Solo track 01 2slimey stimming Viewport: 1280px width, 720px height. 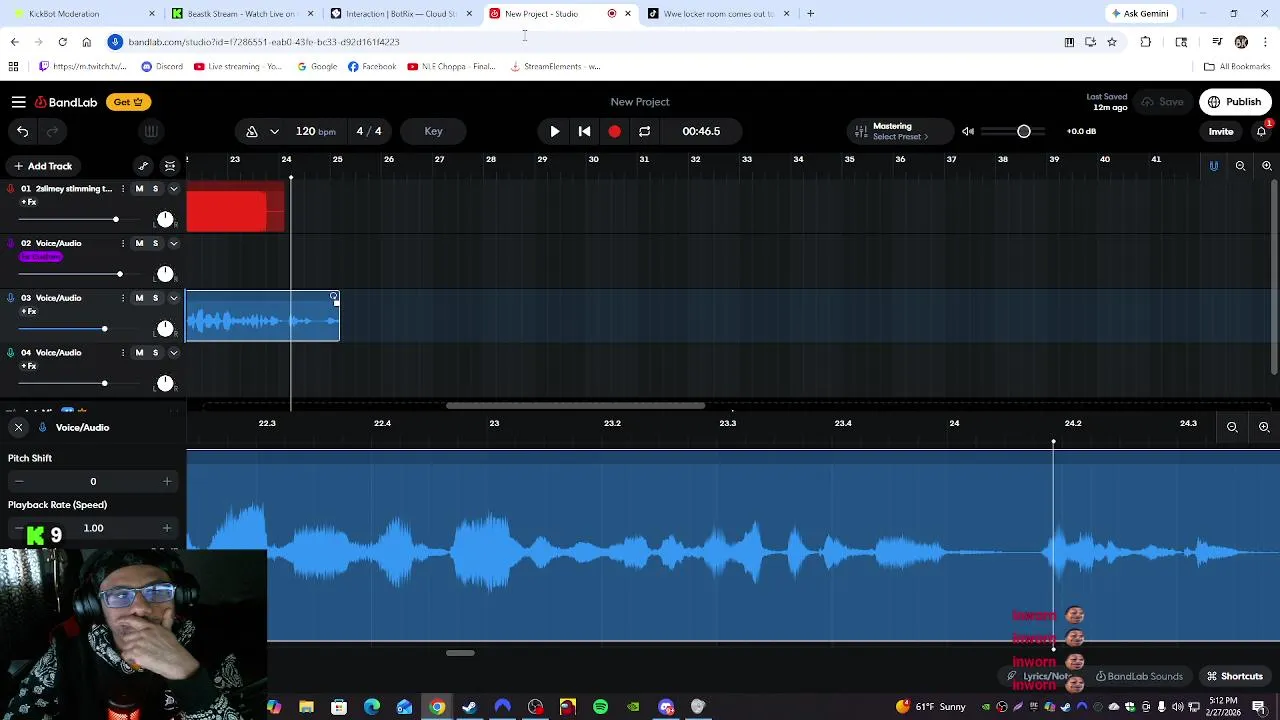pyautogui.click(x=155, y=189)
